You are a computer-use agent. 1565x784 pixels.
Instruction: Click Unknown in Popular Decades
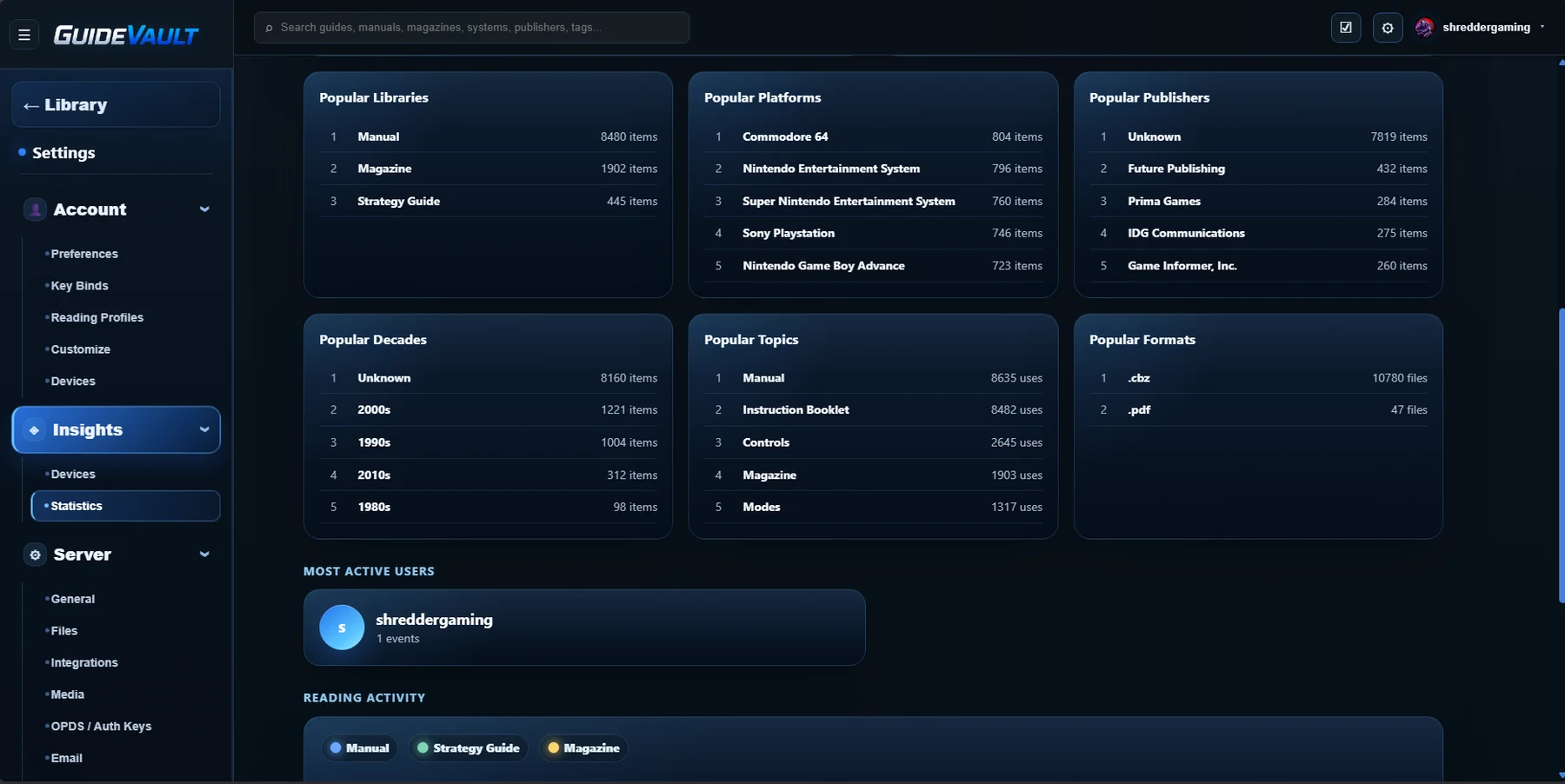488,378
